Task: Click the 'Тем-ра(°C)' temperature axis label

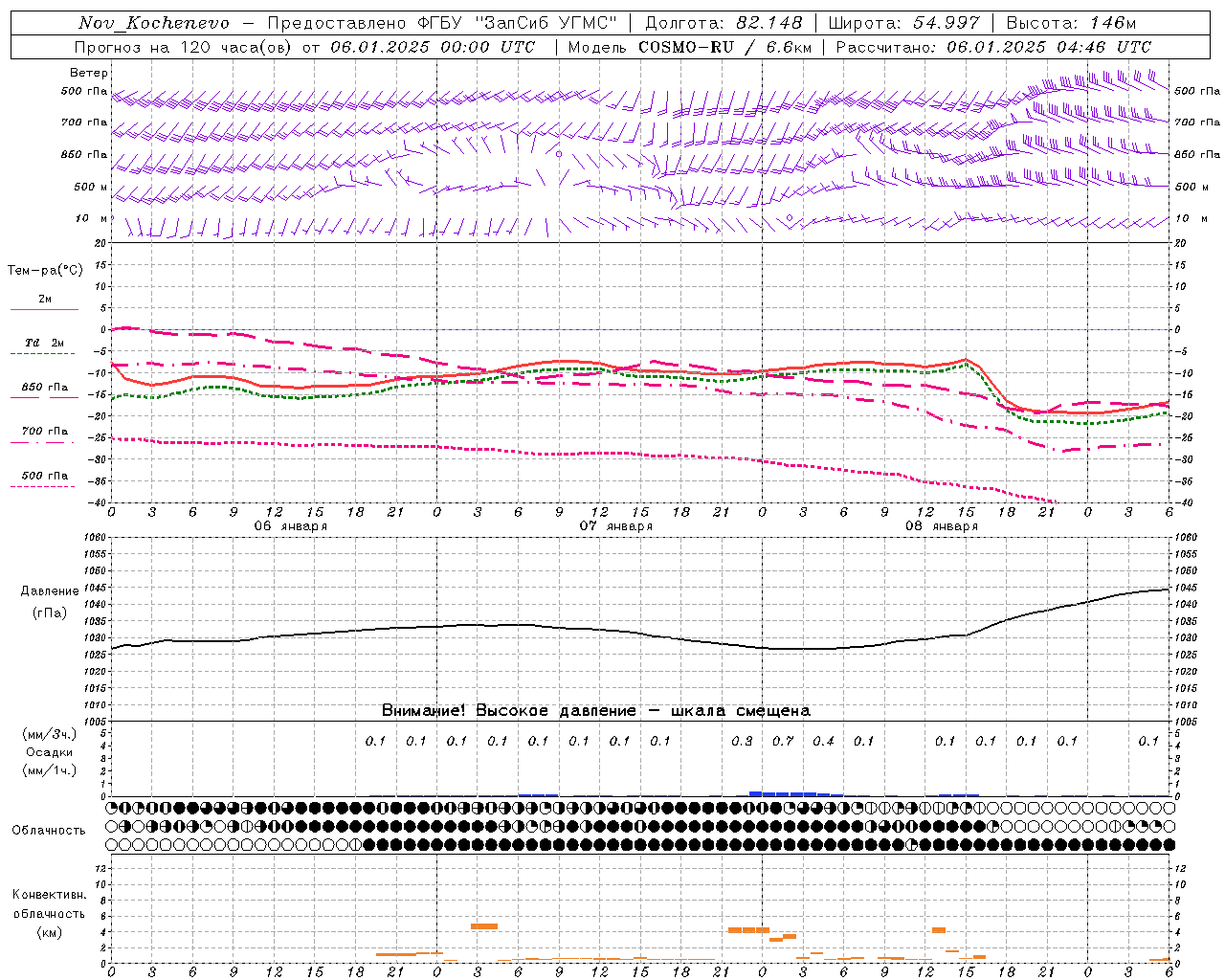Action: point(45,271)
